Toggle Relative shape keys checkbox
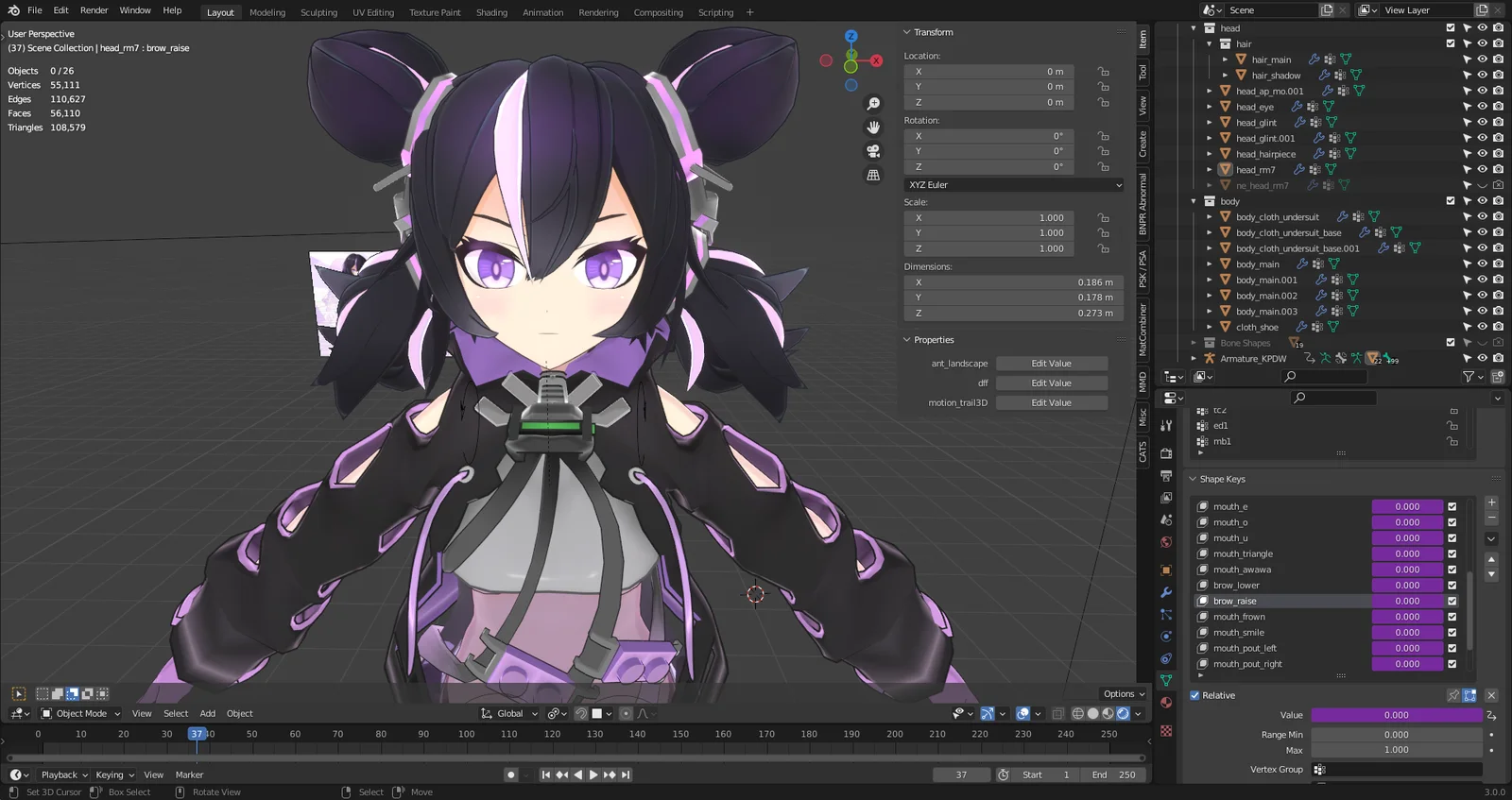The width and height of the screenshot is (1512, 800). pos(1194,695)
